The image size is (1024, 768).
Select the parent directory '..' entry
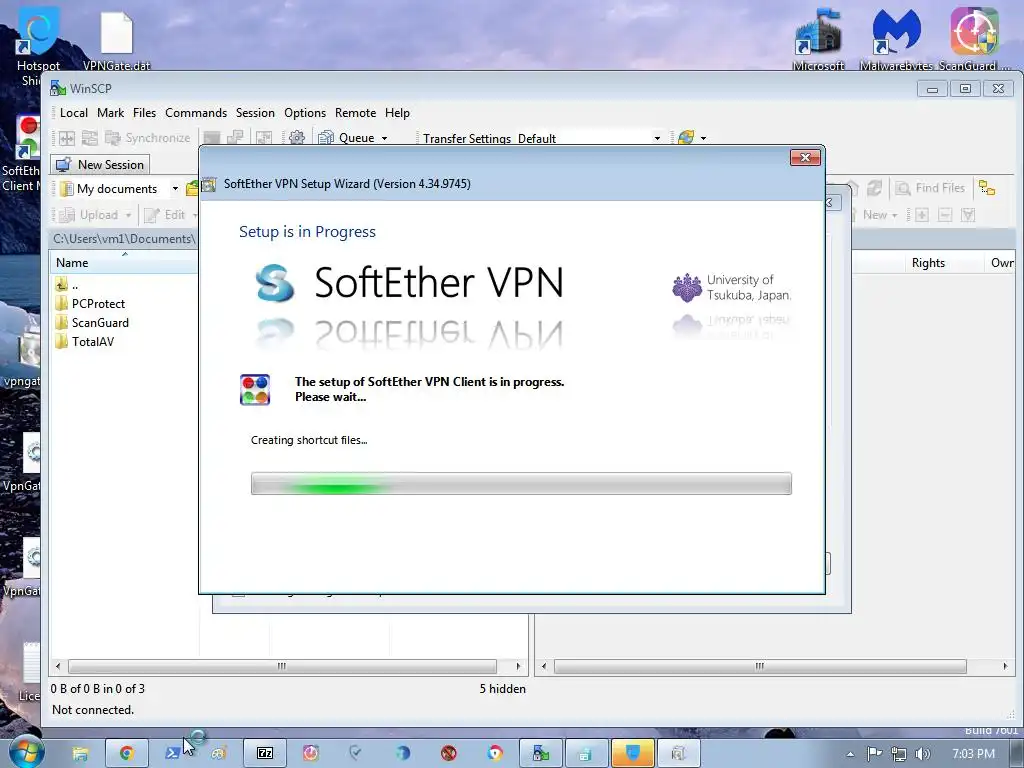tap(68, 285)
